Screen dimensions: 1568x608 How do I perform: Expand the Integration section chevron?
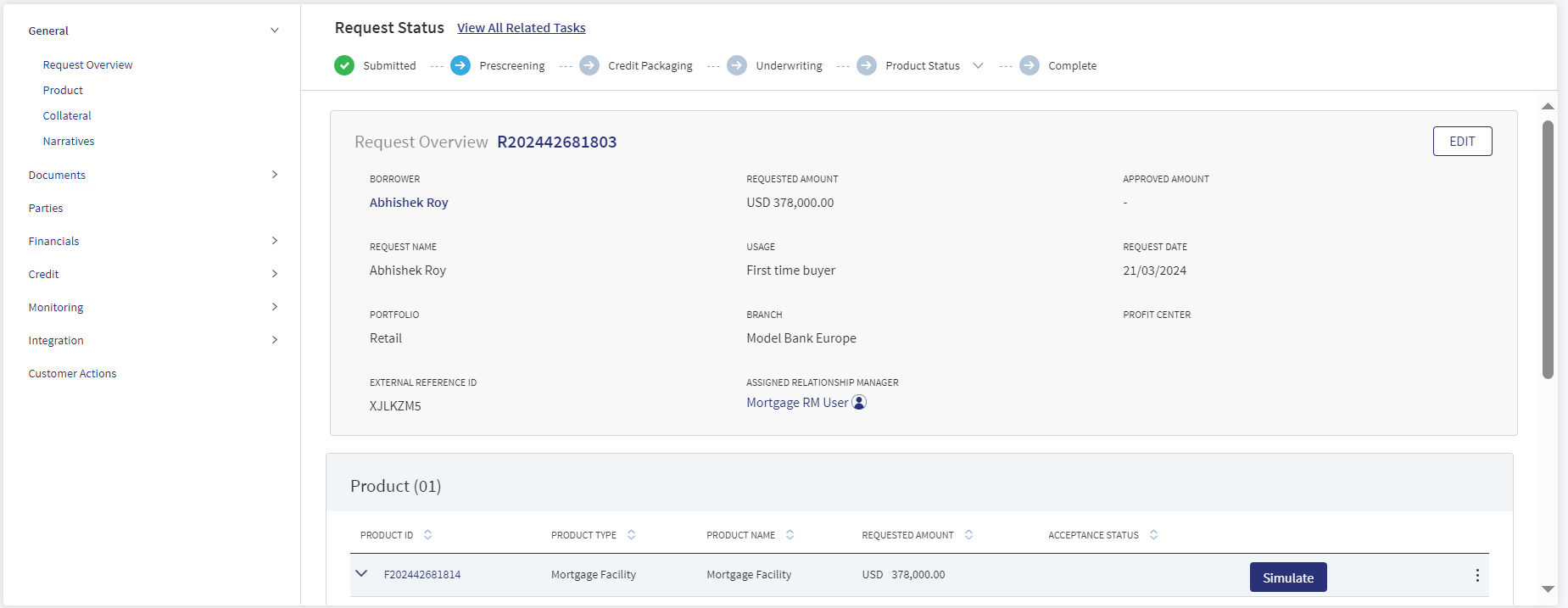point(275,340)
